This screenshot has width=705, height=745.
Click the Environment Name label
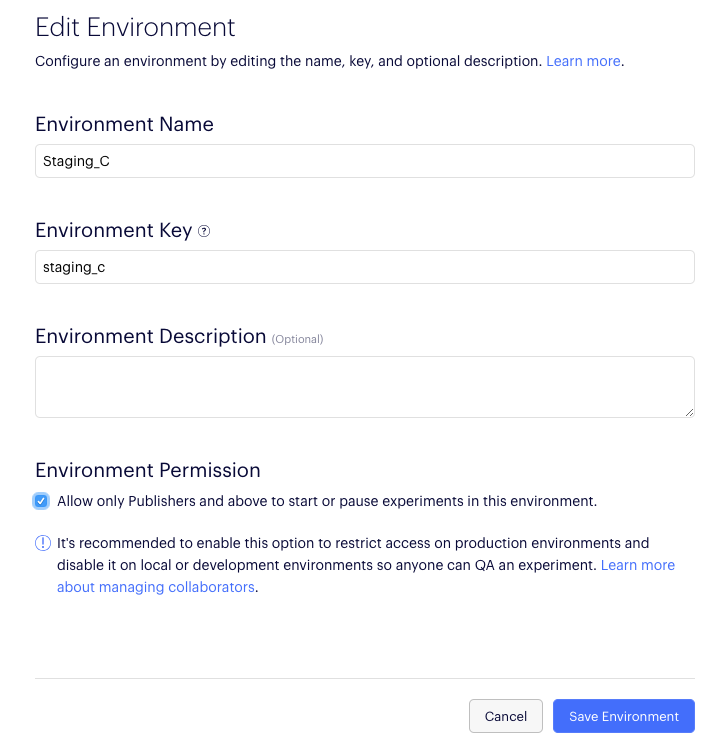pos(124,124)
